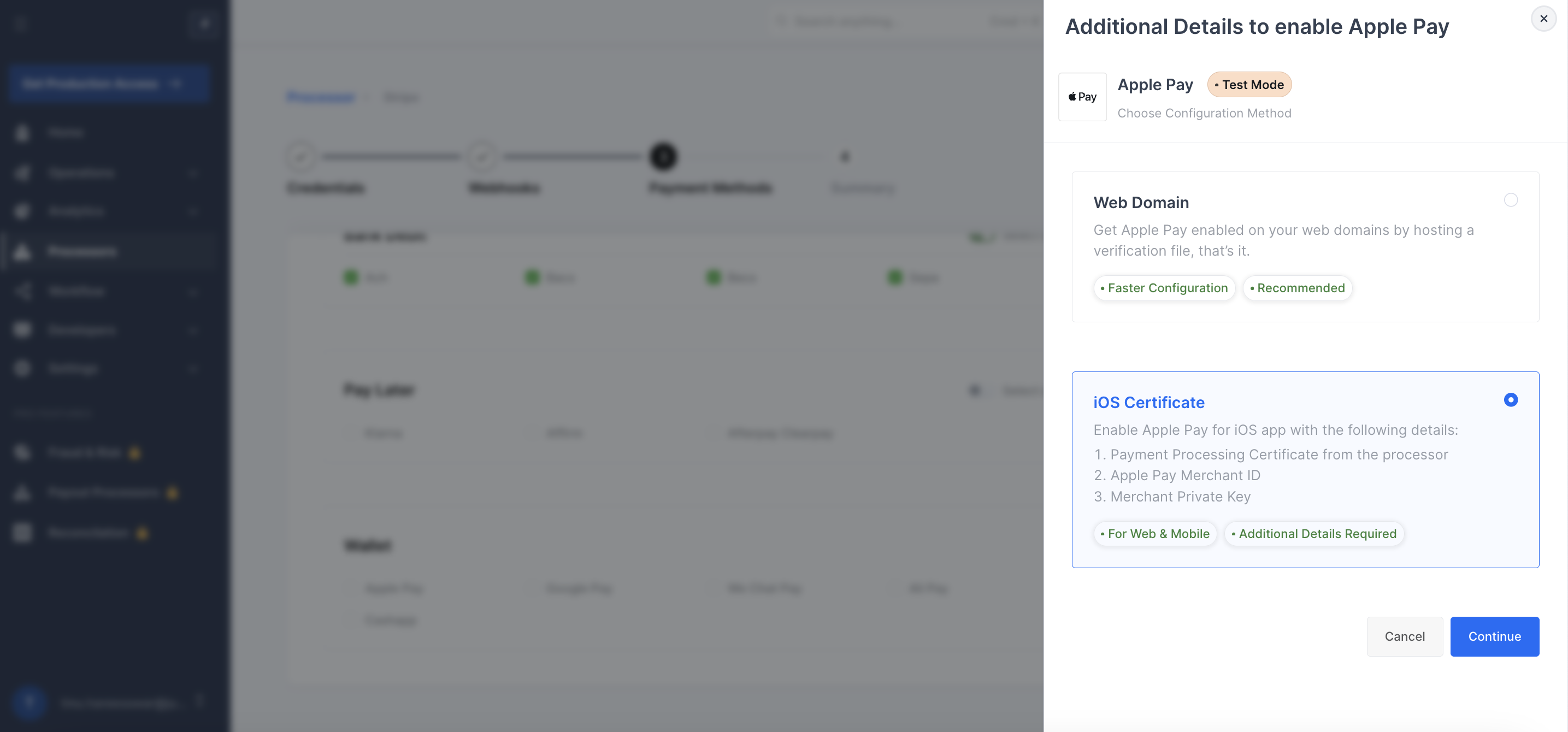The height and width of the screenshot is (732, 1568).
Task: Click the Apple Pay logo thumbnail
Action: (1082, 97)
